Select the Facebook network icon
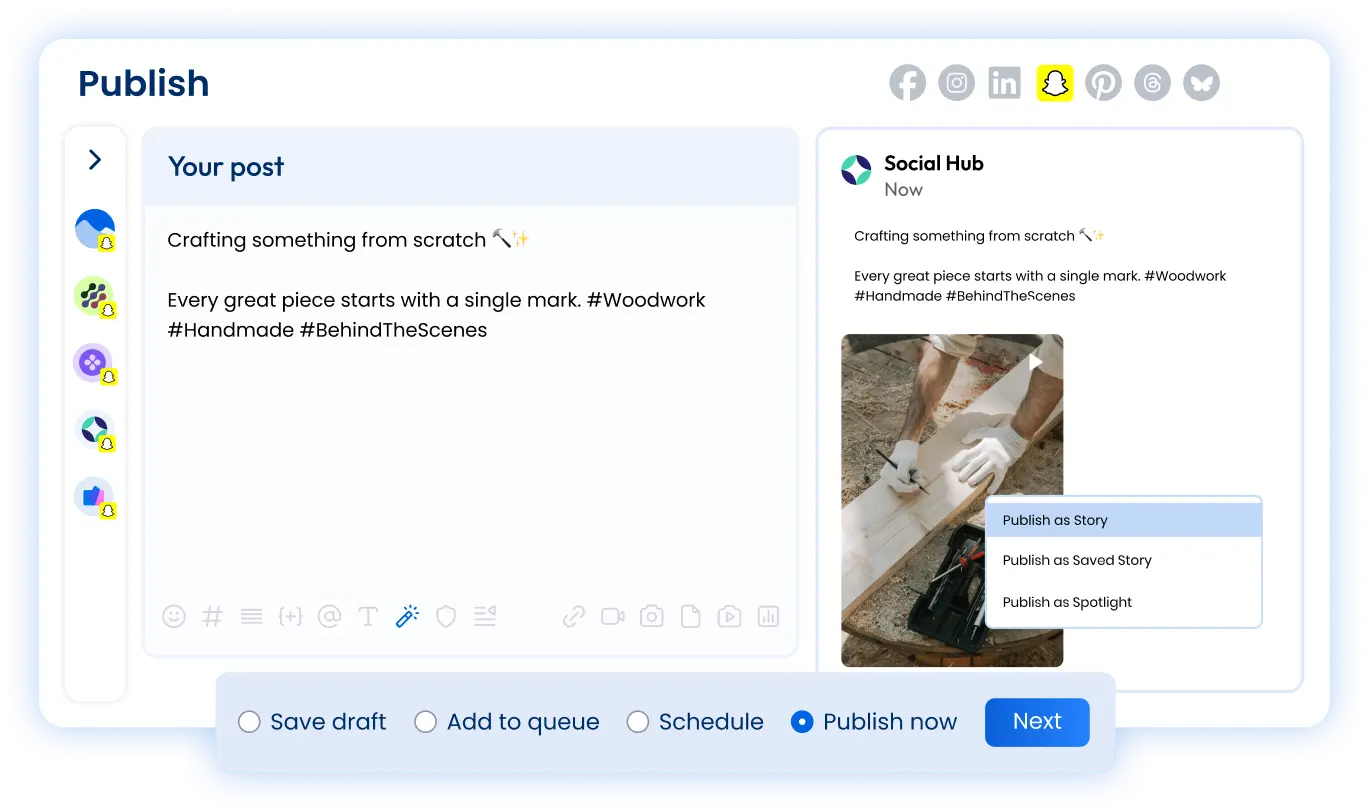1369x812 pixels. 907,82
